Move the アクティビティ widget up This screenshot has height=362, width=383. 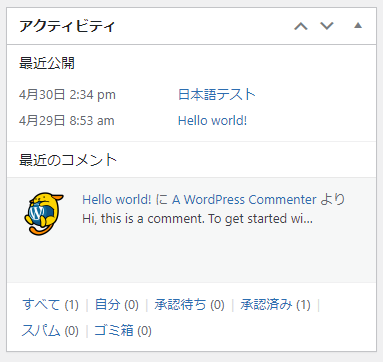coord(301,26)
